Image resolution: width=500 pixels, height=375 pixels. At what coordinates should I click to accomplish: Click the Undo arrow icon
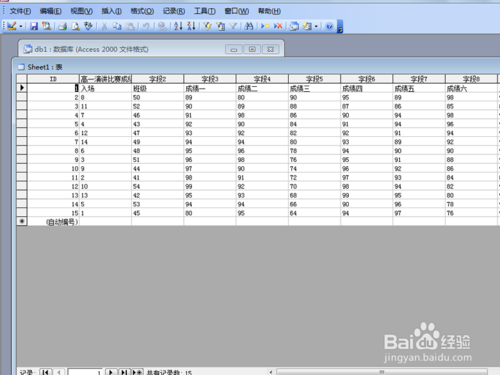[x=146, y=26]
